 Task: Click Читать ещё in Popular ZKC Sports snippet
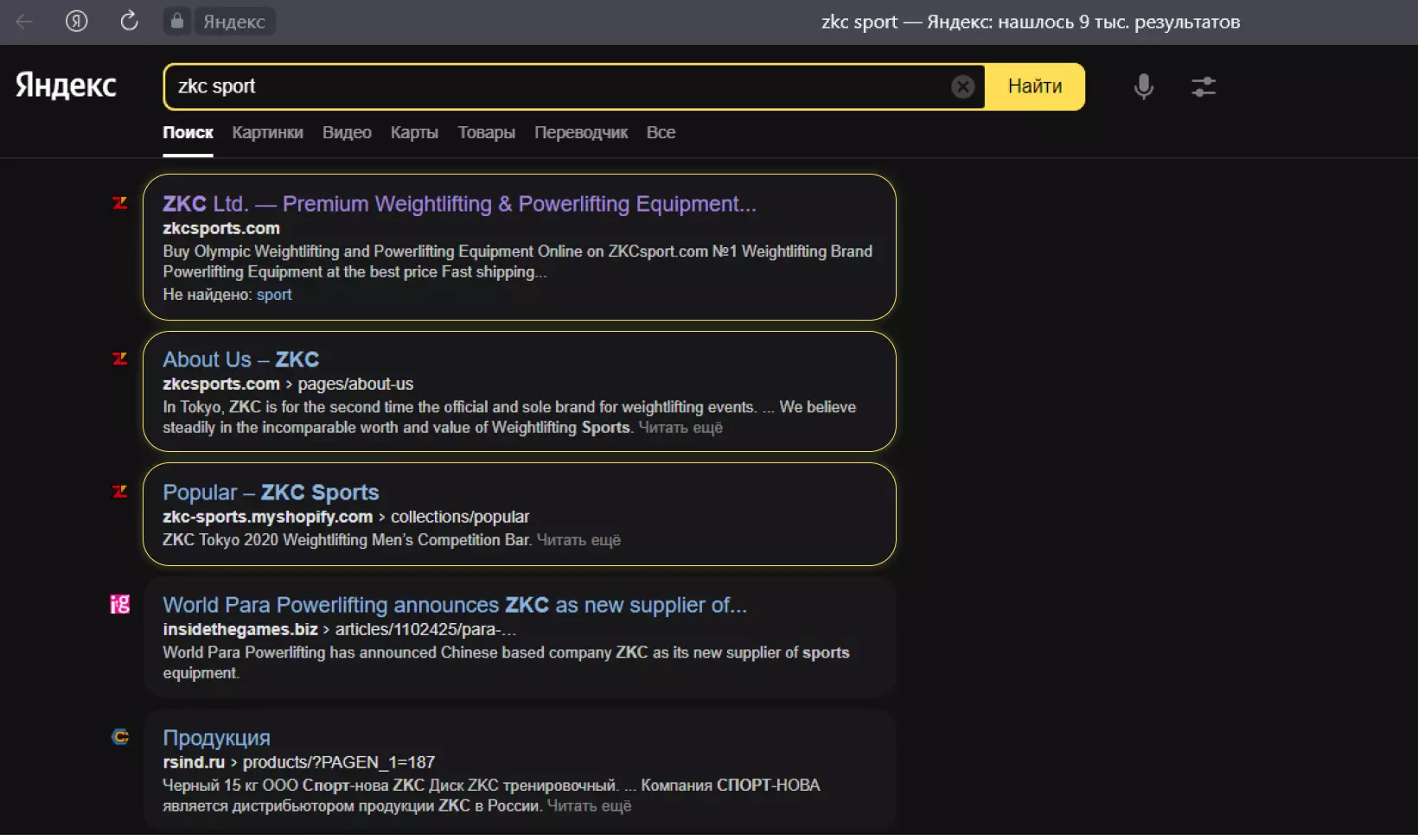[x=578, y=540]
